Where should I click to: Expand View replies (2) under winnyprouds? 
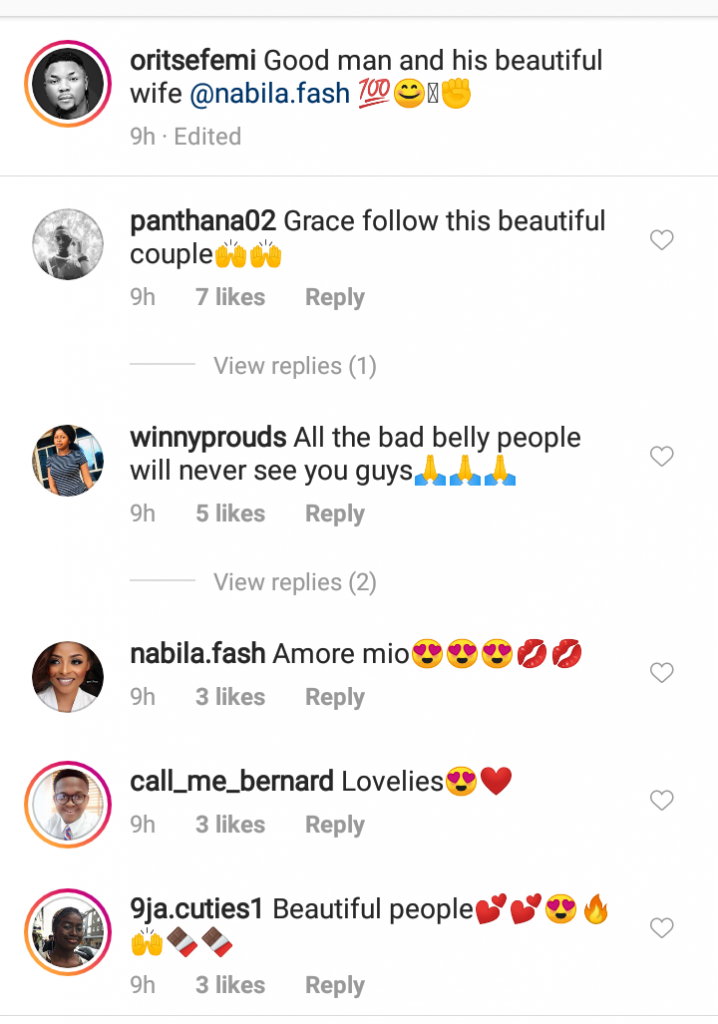click(294, 582)
